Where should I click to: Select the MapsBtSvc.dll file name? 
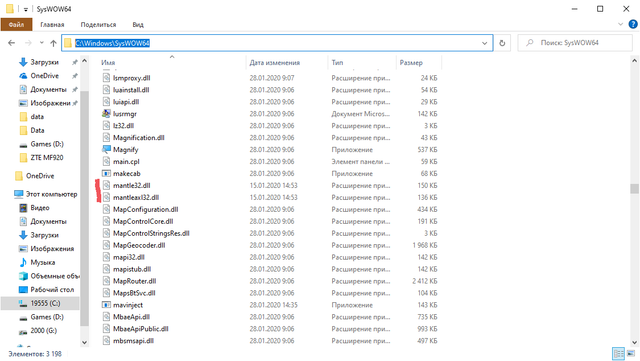pyautogui.click(x=134, y=293)
